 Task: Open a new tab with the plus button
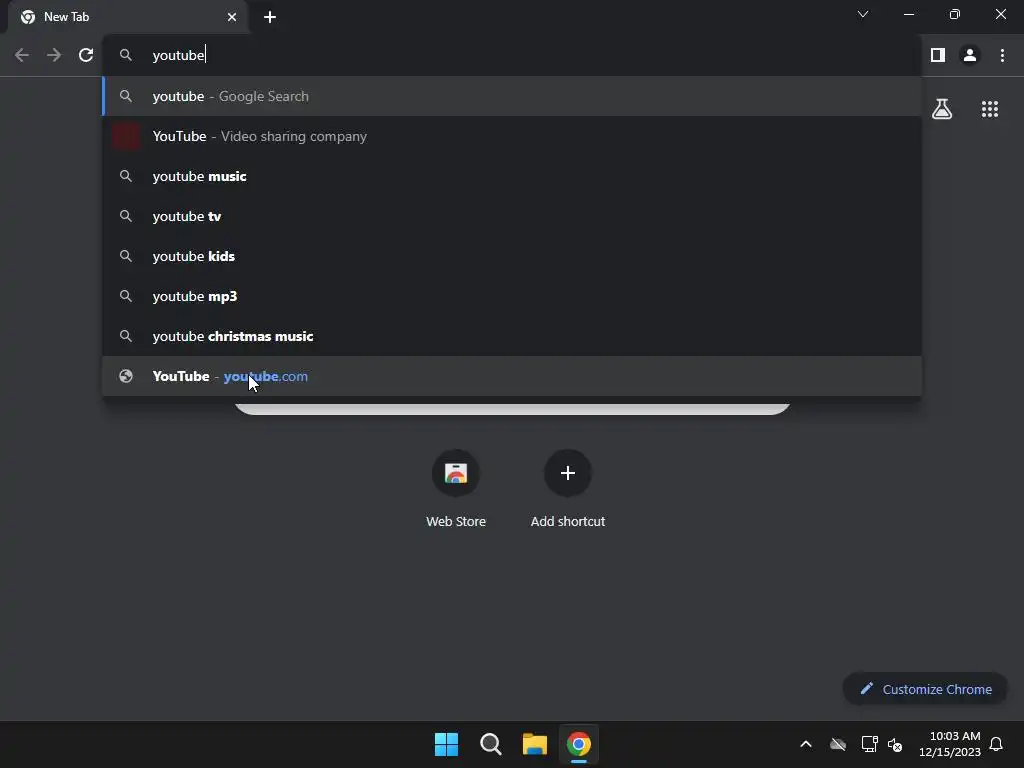tap(270, 17)
